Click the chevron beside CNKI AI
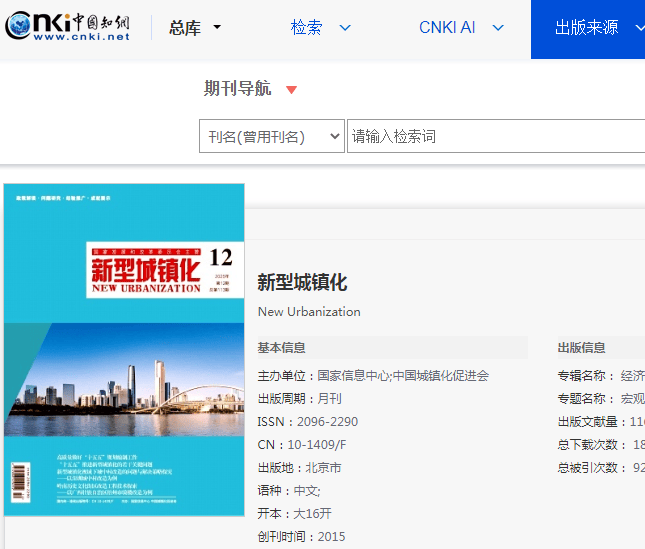 tap(498, 28)
